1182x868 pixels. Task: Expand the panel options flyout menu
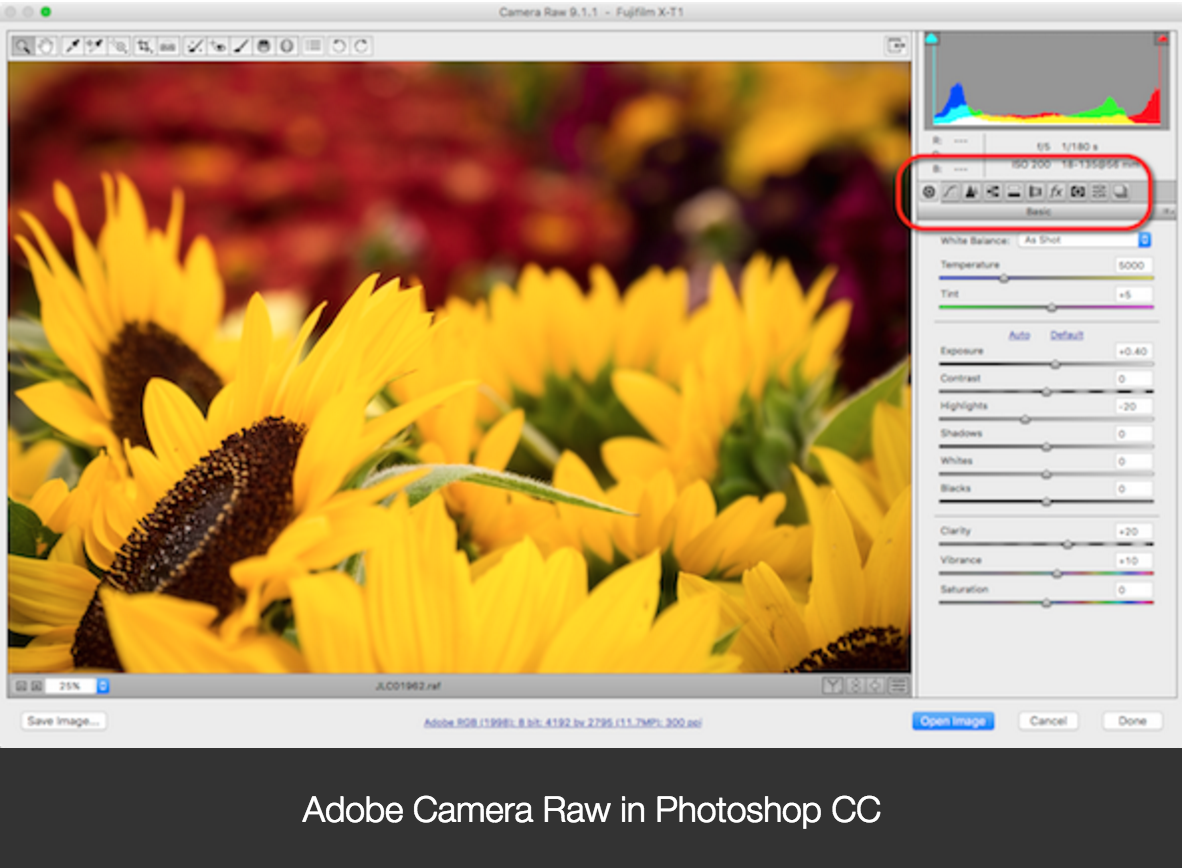pos(1167,212)
